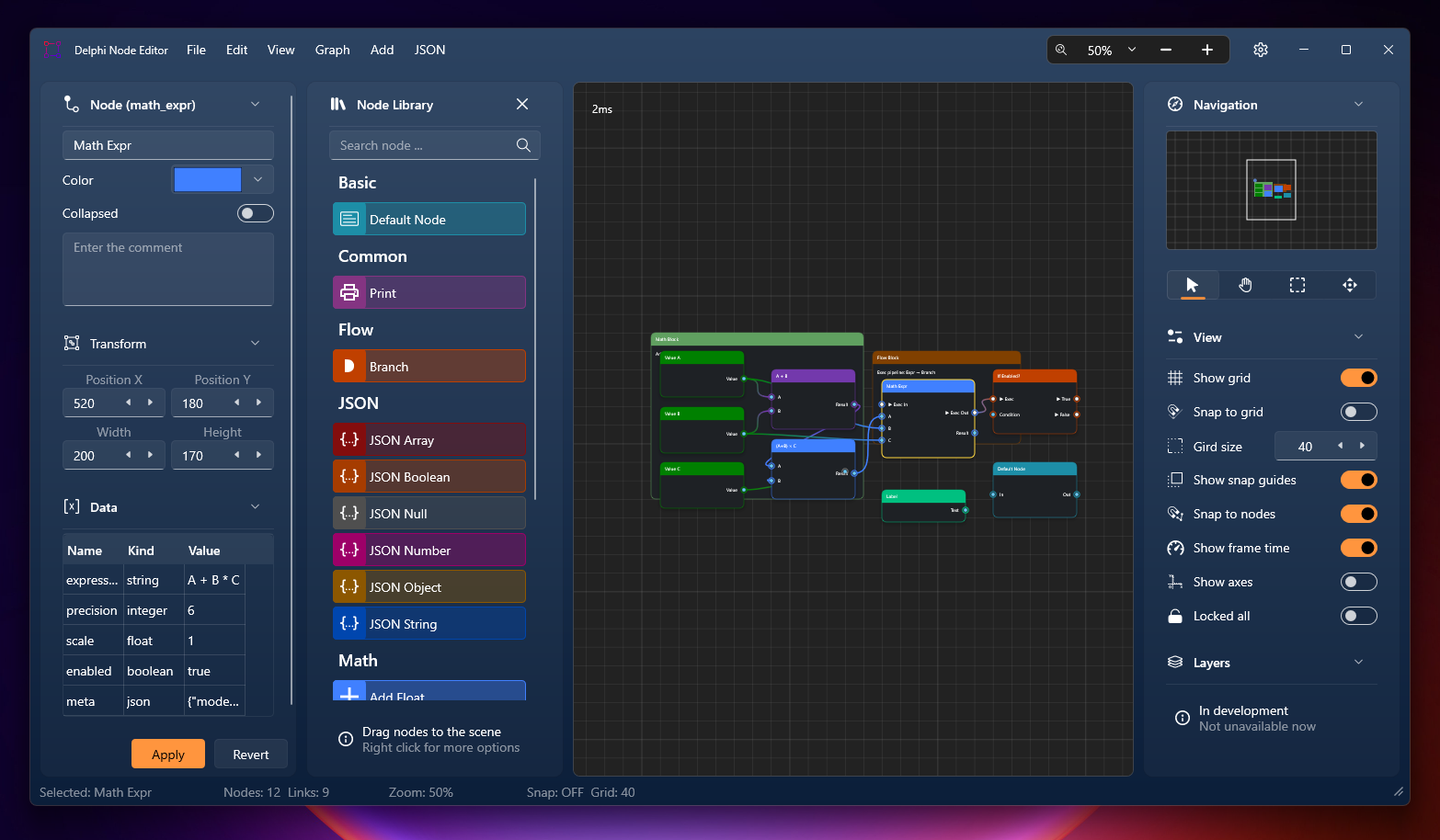Click the Apply button
This screenshot has height=840, width=1440.
click(x=168, y=755)
